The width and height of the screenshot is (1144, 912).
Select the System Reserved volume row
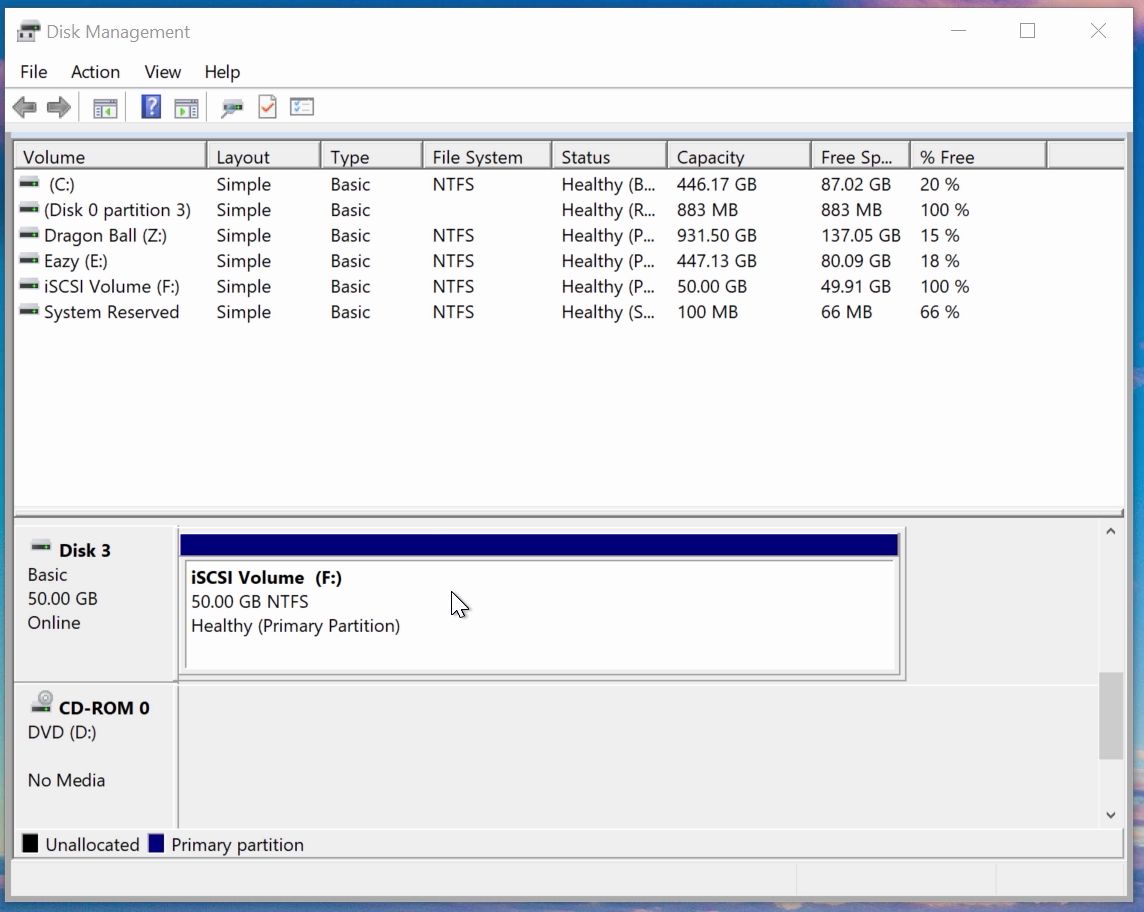[111, 312]
